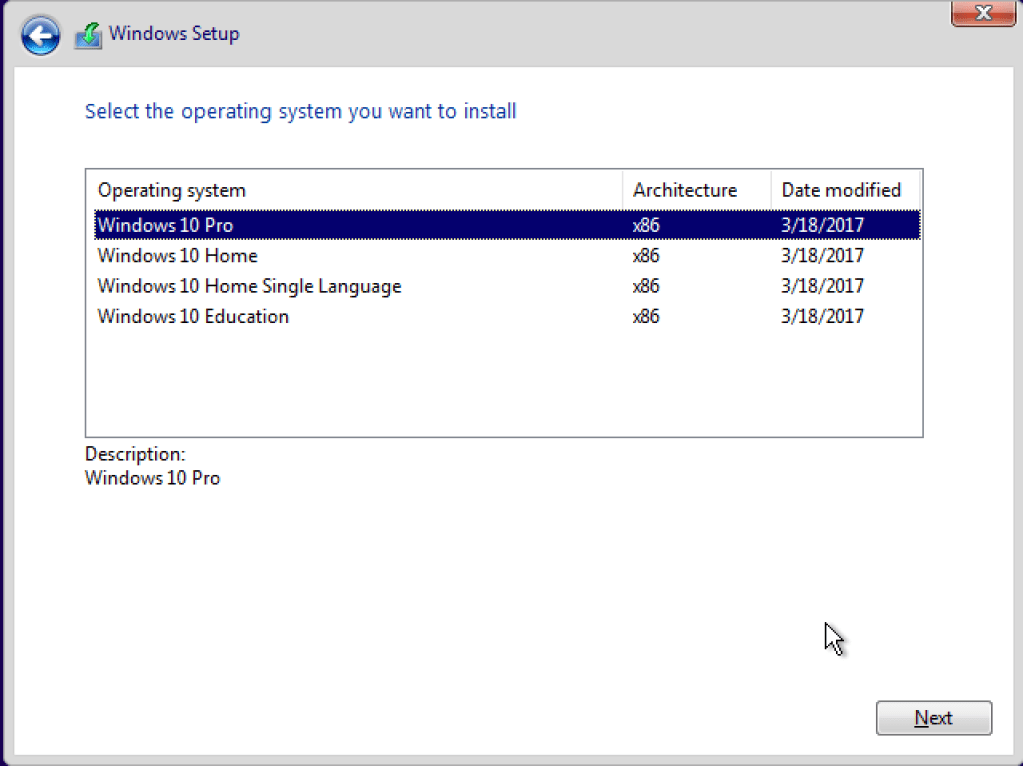Click the Description label below the list
This screenshot has width=1023, height=766.
[135, 454]
